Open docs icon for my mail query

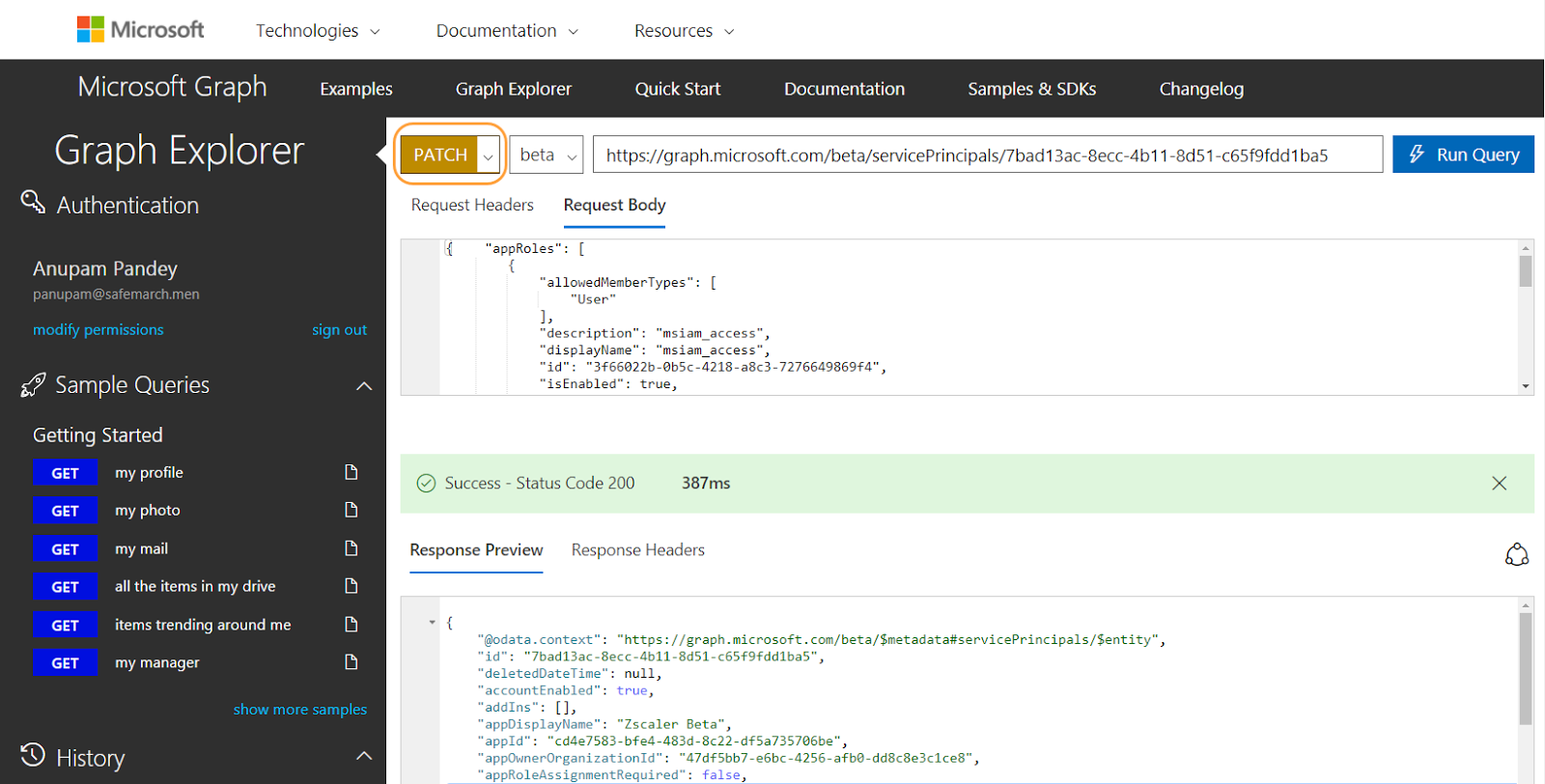[x=351, y=548]
